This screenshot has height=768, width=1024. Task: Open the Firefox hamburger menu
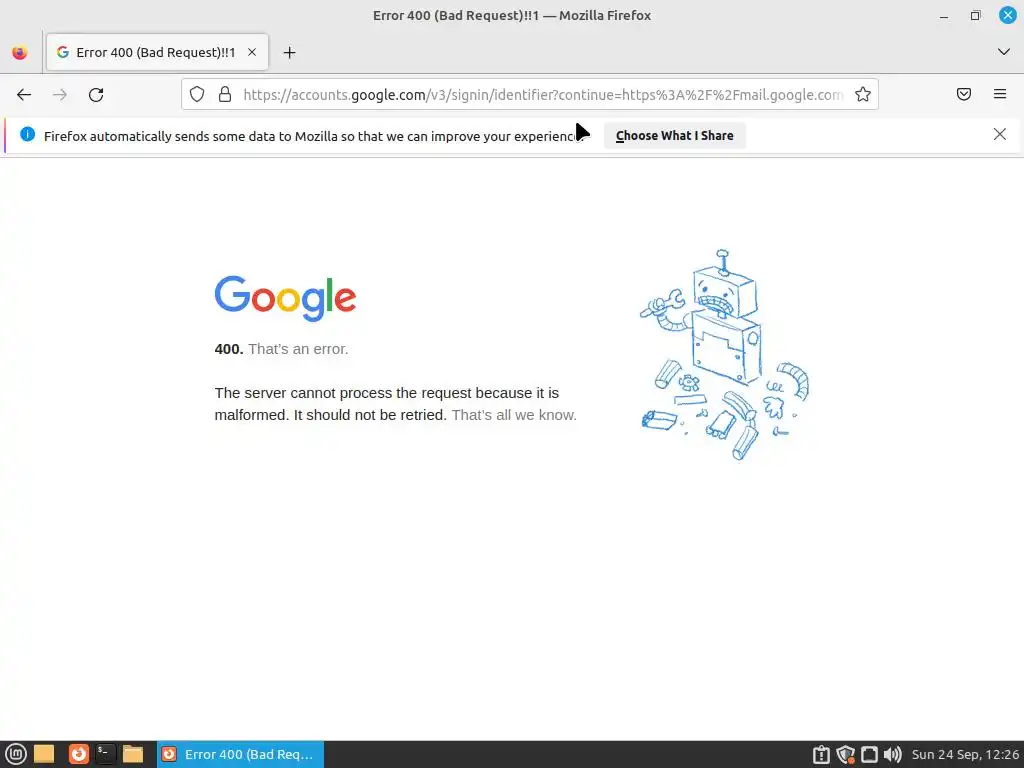(x=999, y=94)
